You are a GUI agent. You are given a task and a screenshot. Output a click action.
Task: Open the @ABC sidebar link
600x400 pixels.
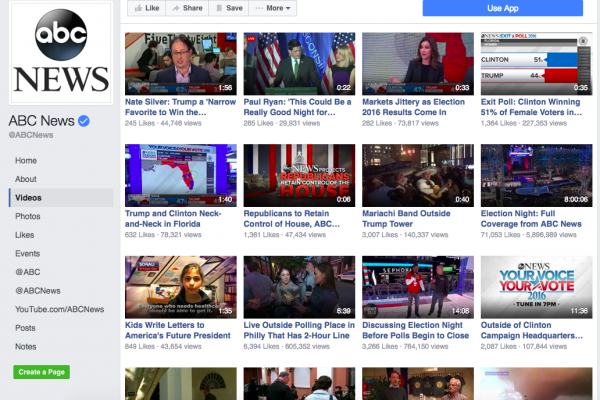click(28, 272)
